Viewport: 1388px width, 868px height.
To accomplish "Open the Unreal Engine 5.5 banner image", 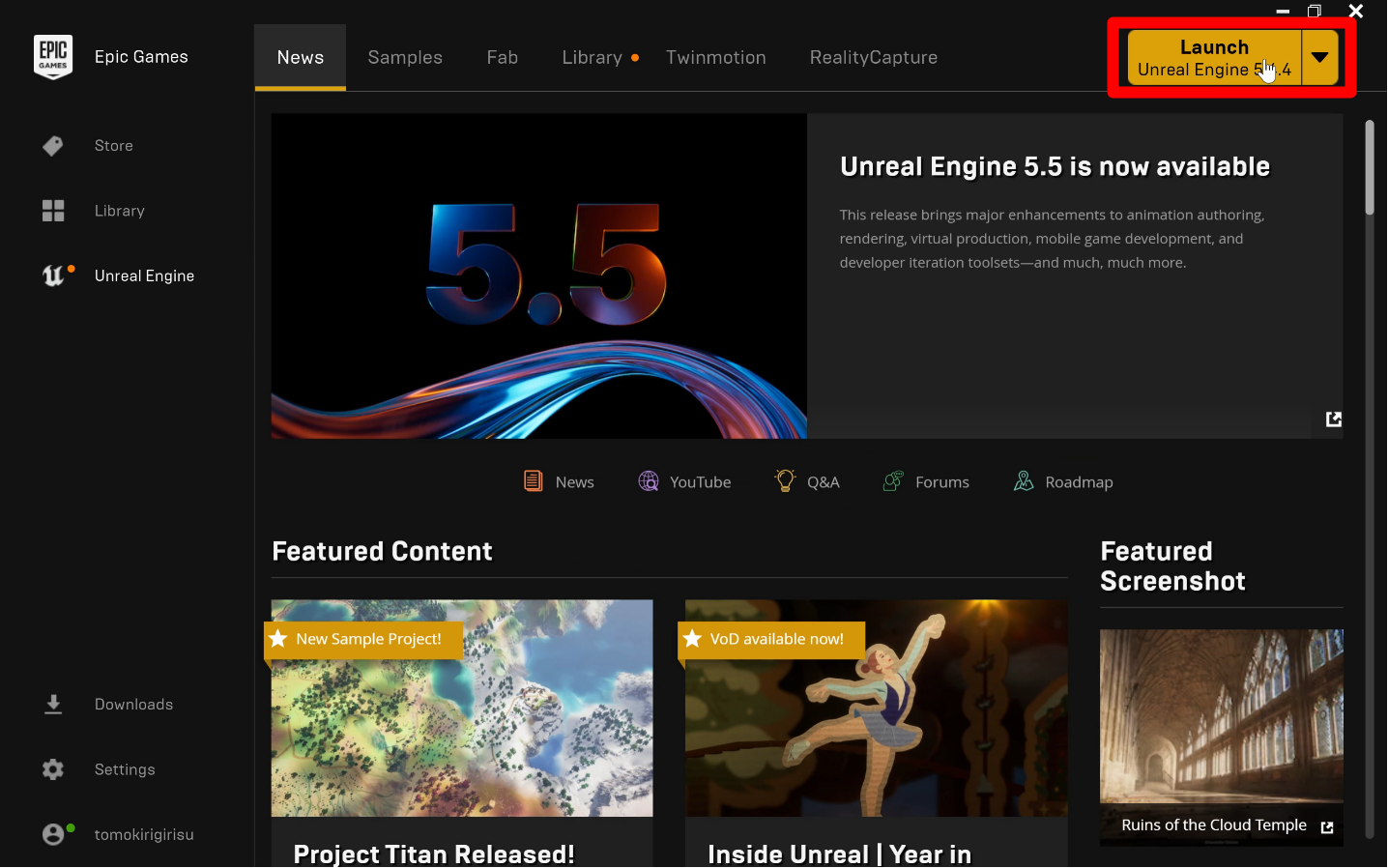I will [x=539, y=276].
